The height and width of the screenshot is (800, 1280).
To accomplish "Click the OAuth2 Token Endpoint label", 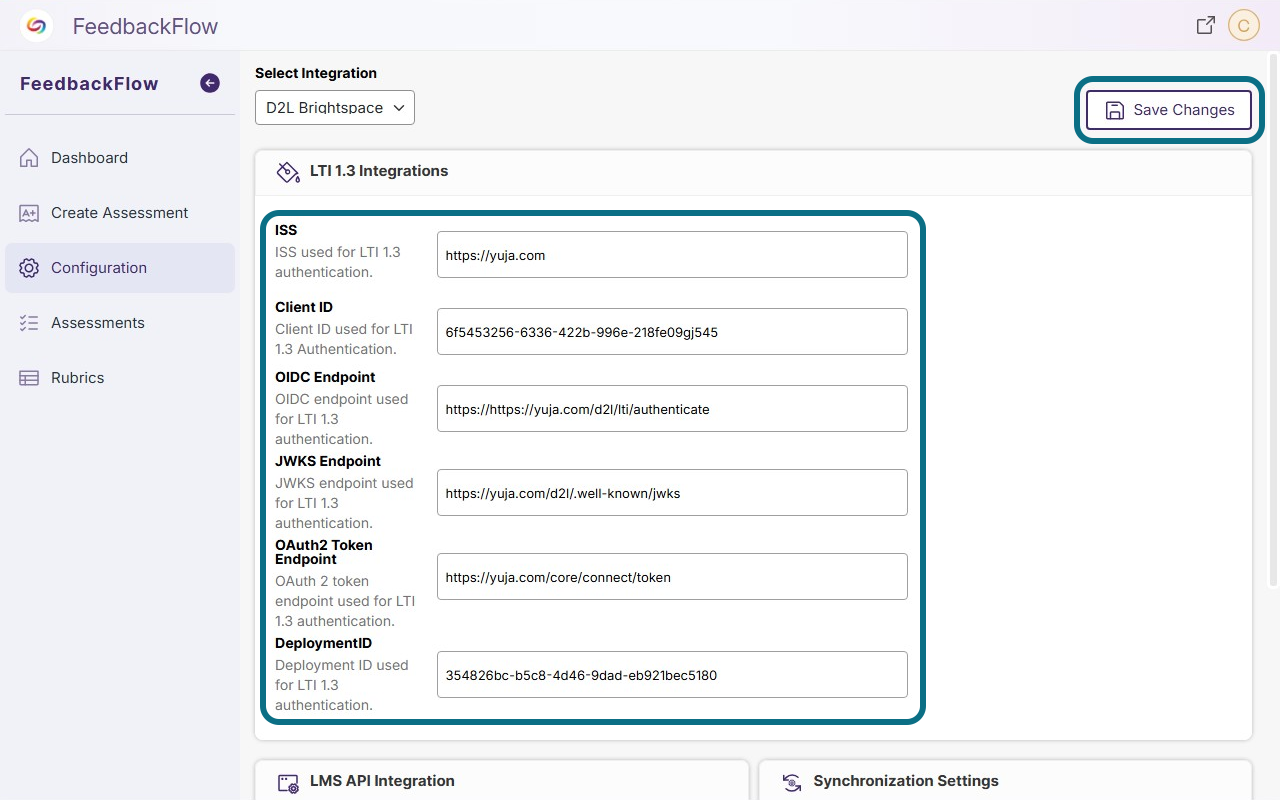I will [x=324, y=552].
